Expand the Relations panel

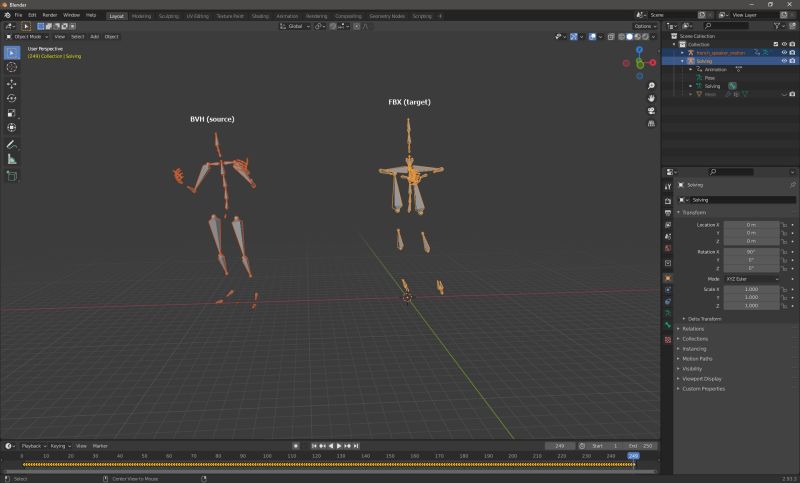point(693,329)
